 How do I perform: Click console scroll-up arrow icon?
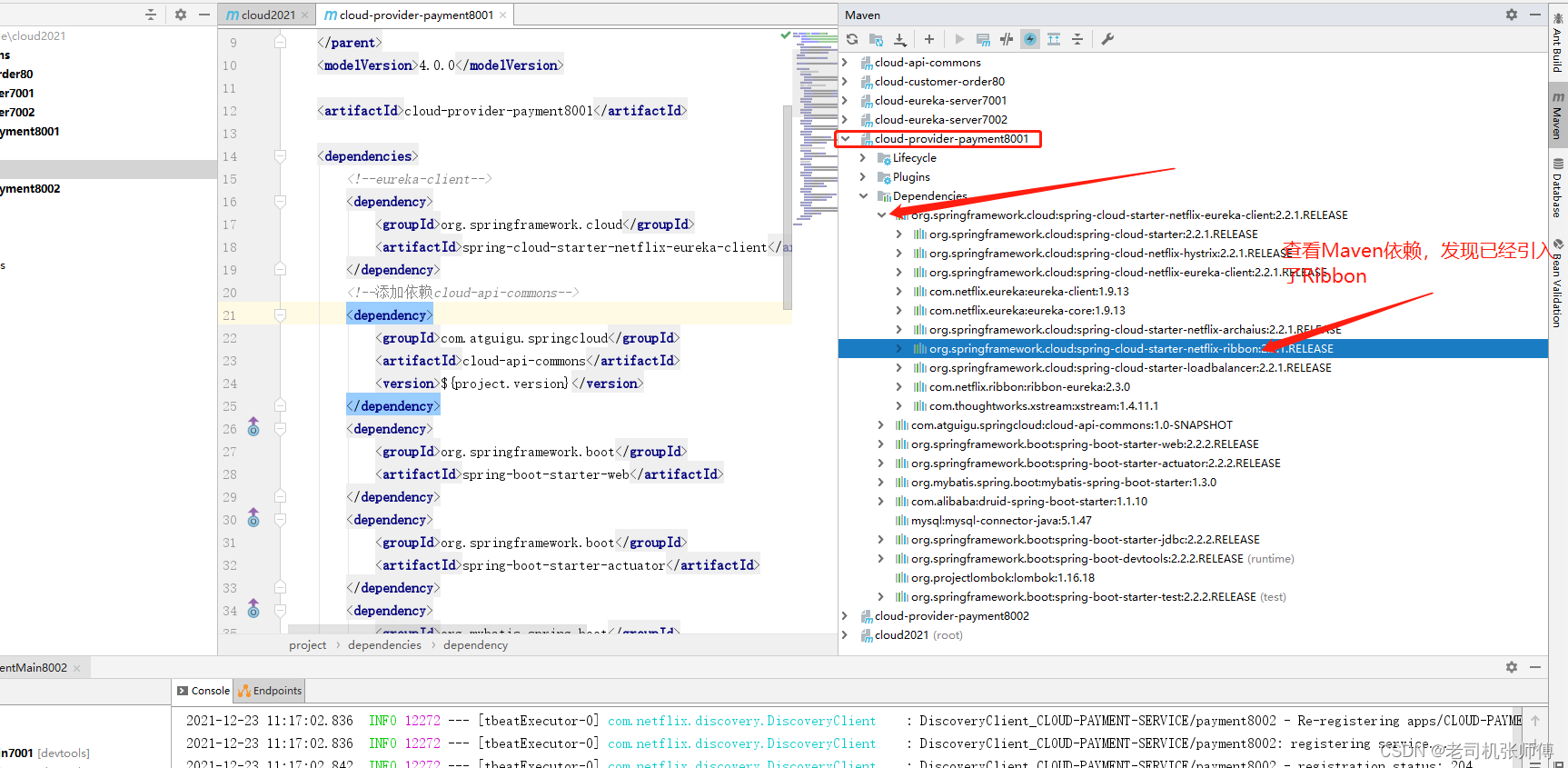tap(1535, 721)
